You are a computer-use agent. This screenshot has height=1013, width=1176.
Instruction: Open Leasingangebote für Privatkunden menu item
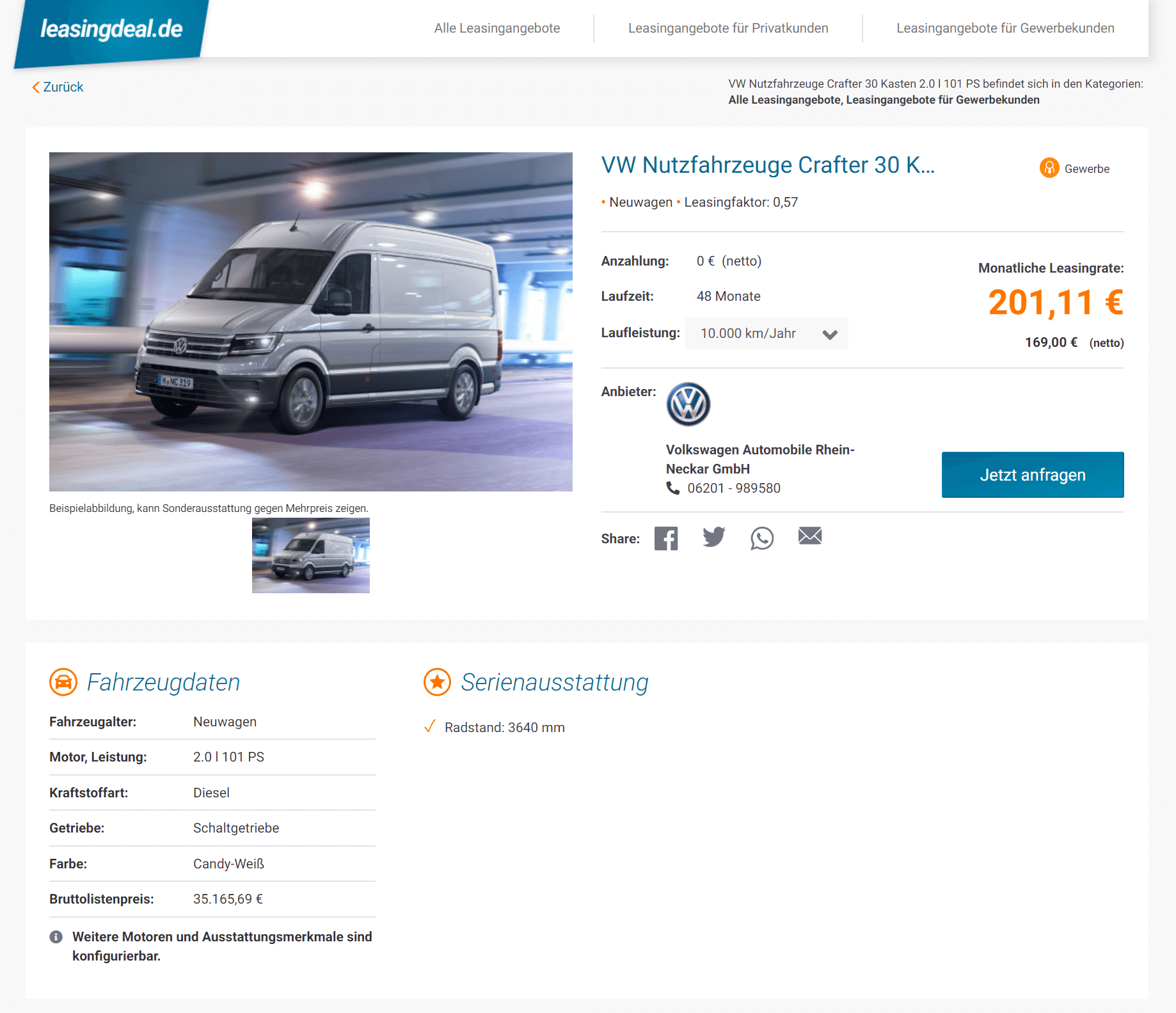728,28
